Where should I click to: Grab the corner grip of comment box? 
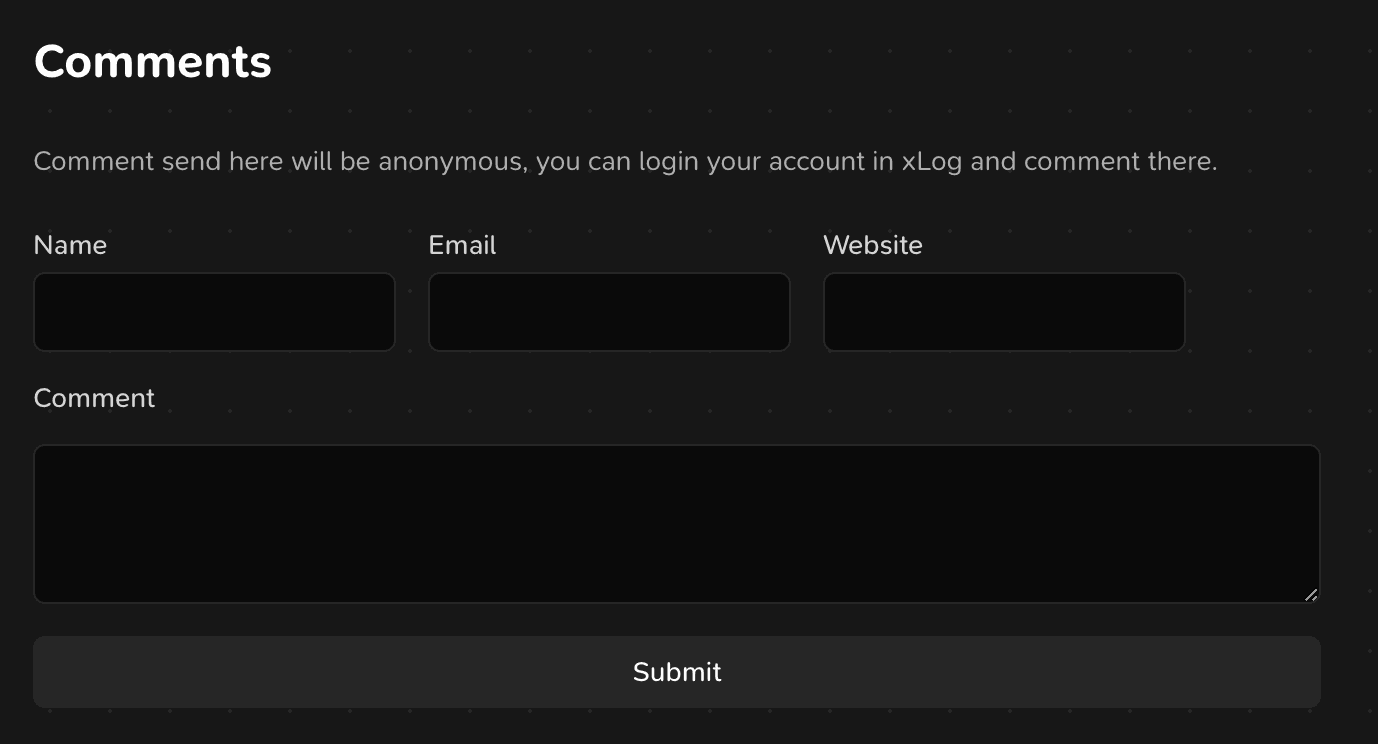click(1311, 595)
